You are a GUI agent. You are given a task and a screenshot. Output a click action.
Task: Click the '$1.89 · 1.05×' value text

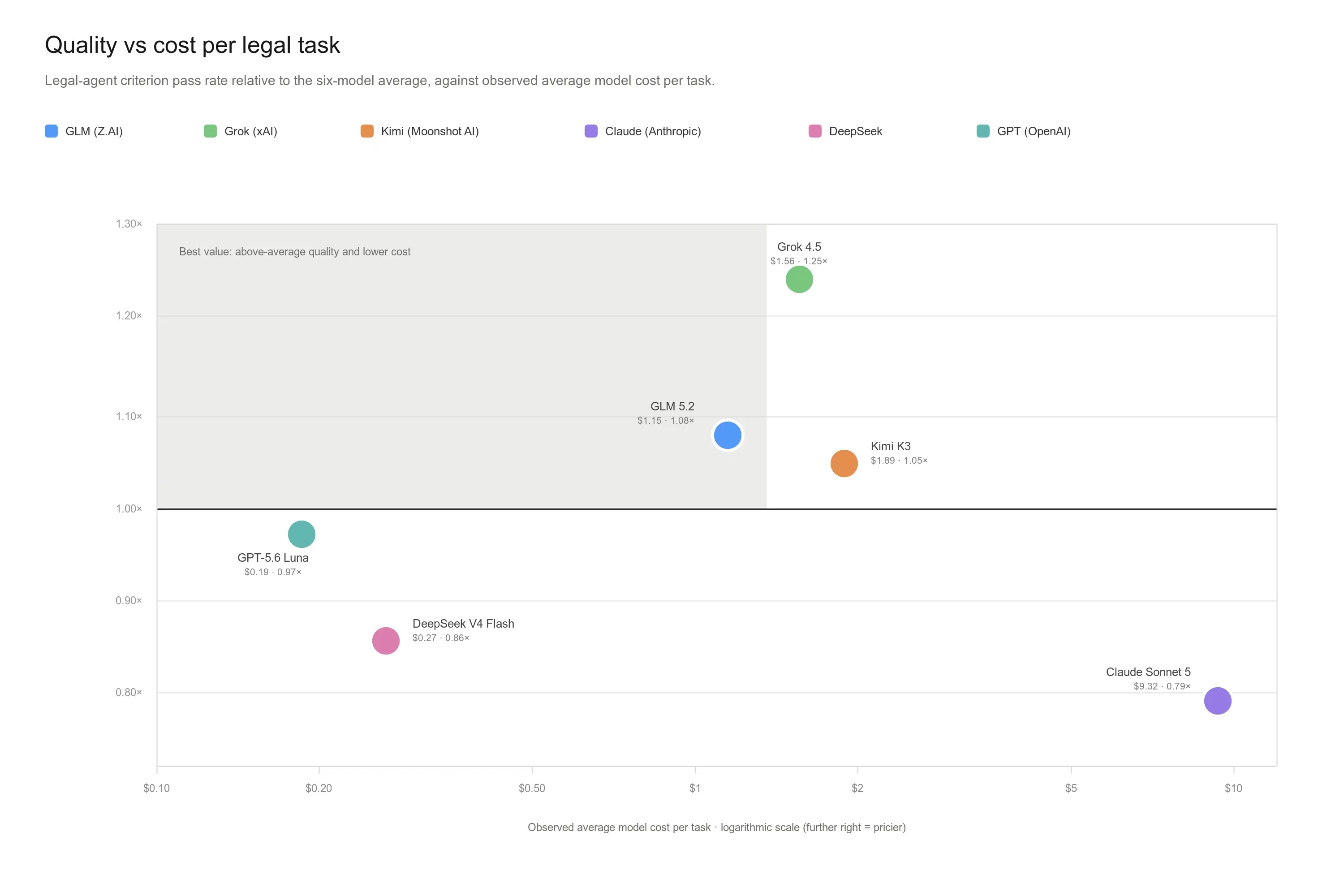click(x=899, y=461)
